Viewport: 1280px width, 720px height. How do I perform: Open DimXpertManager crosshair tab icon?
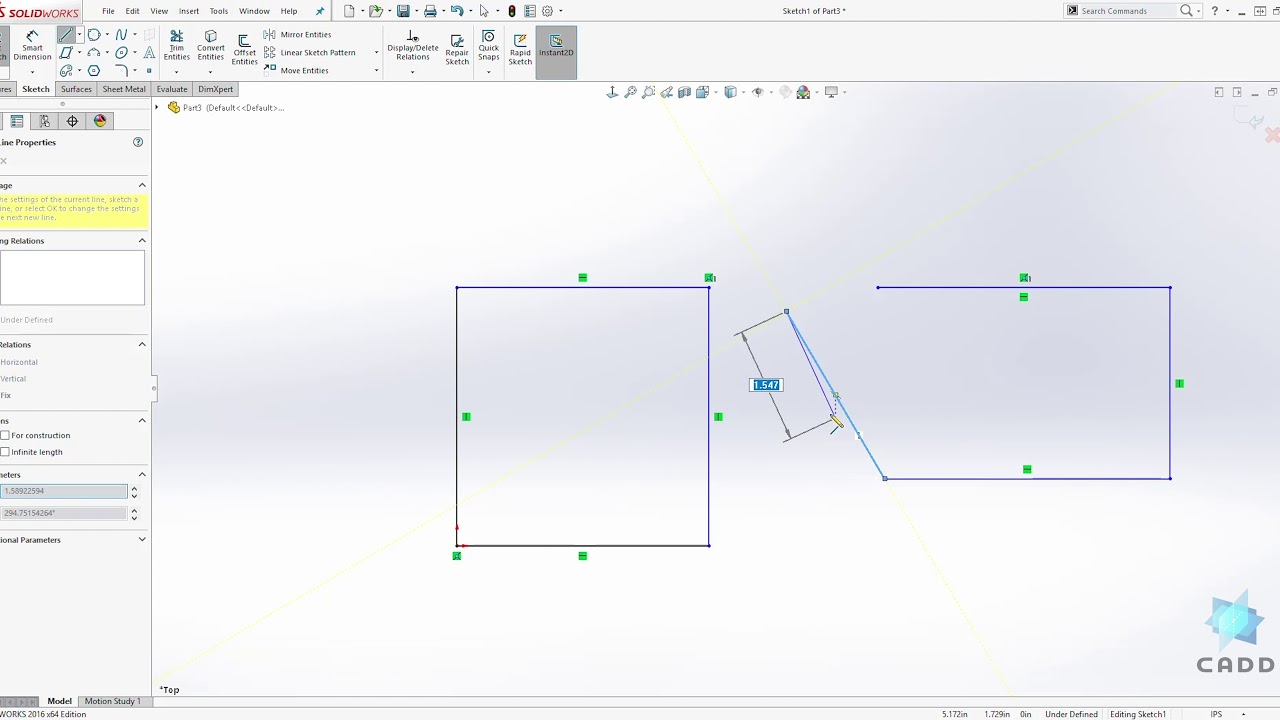(x=72, y=121)
